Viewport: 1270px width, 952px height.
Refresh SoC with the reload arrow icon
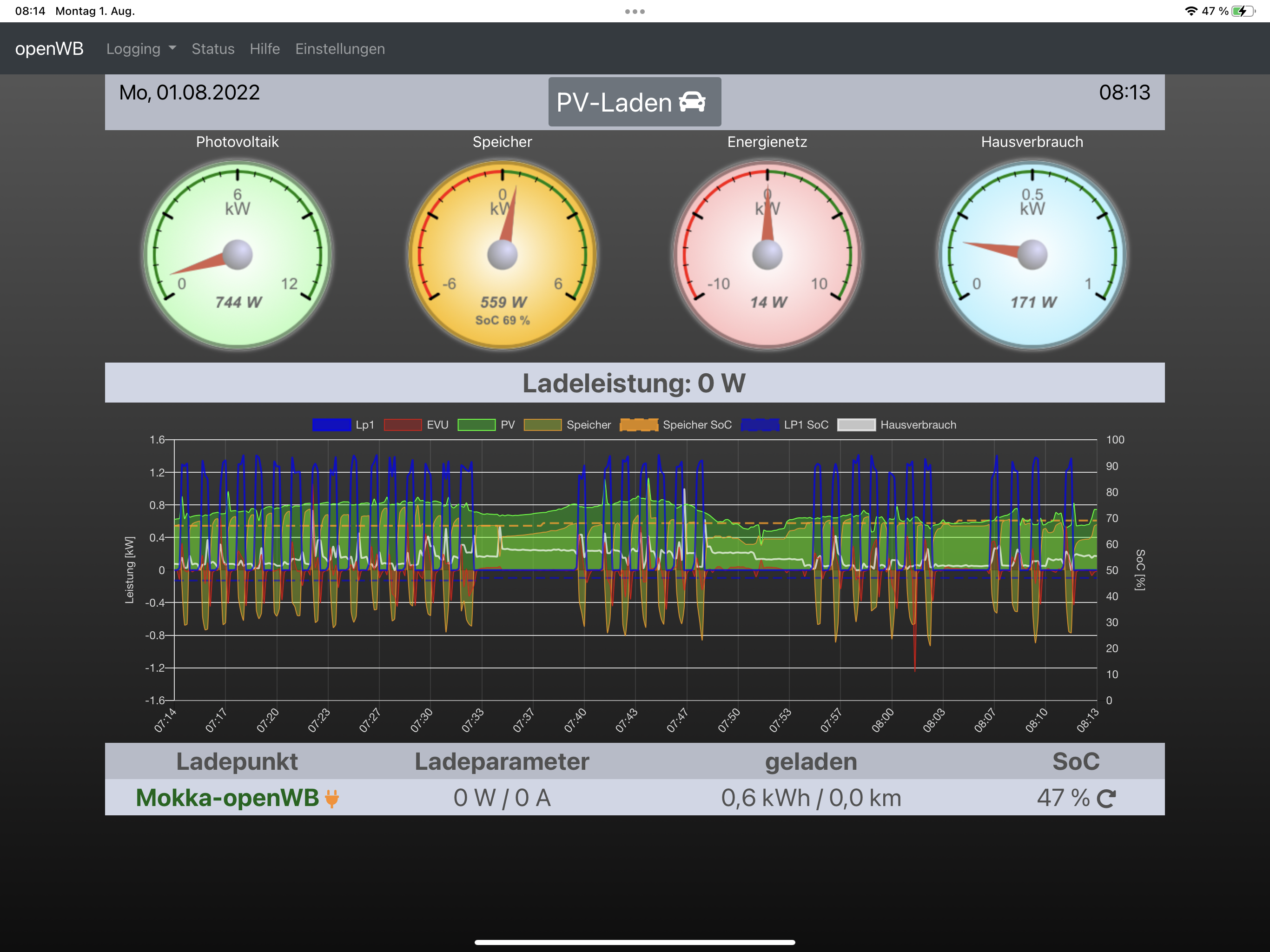click(1106, 798)
